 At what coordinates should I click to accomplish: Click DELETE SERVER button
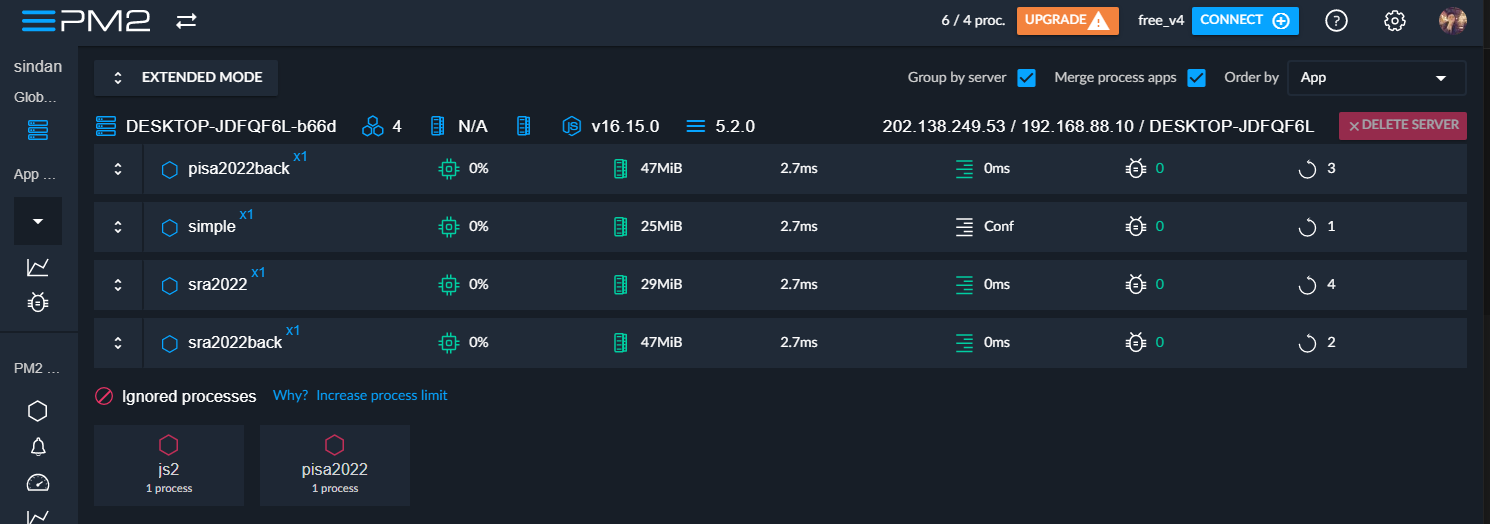pos(1403,126)
